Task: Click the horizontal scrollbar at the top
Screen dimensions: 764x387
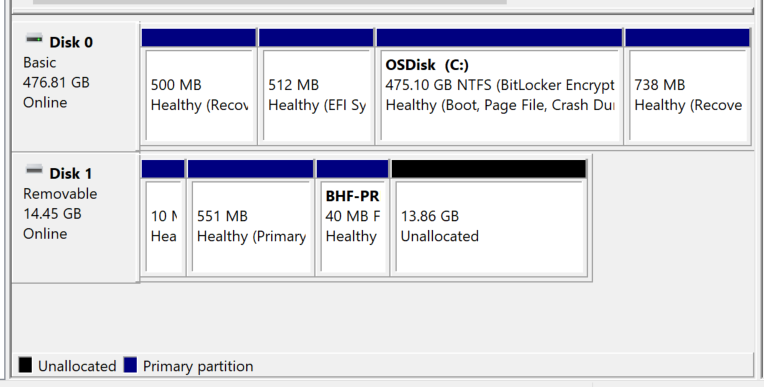Action: click(269, 2)
